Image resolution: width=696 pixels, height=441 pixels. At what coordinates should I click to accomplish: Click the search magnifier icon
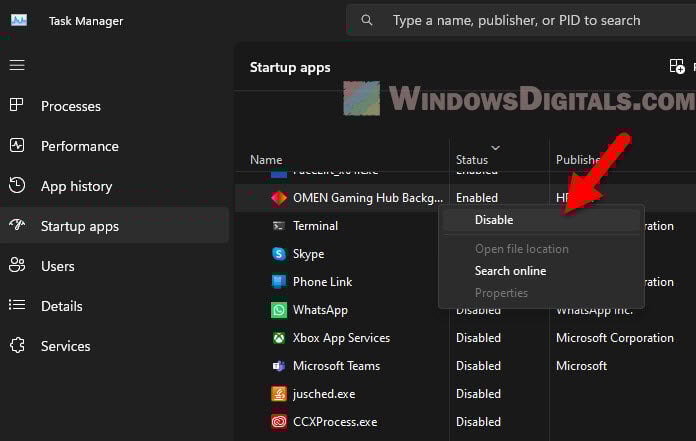367,20
